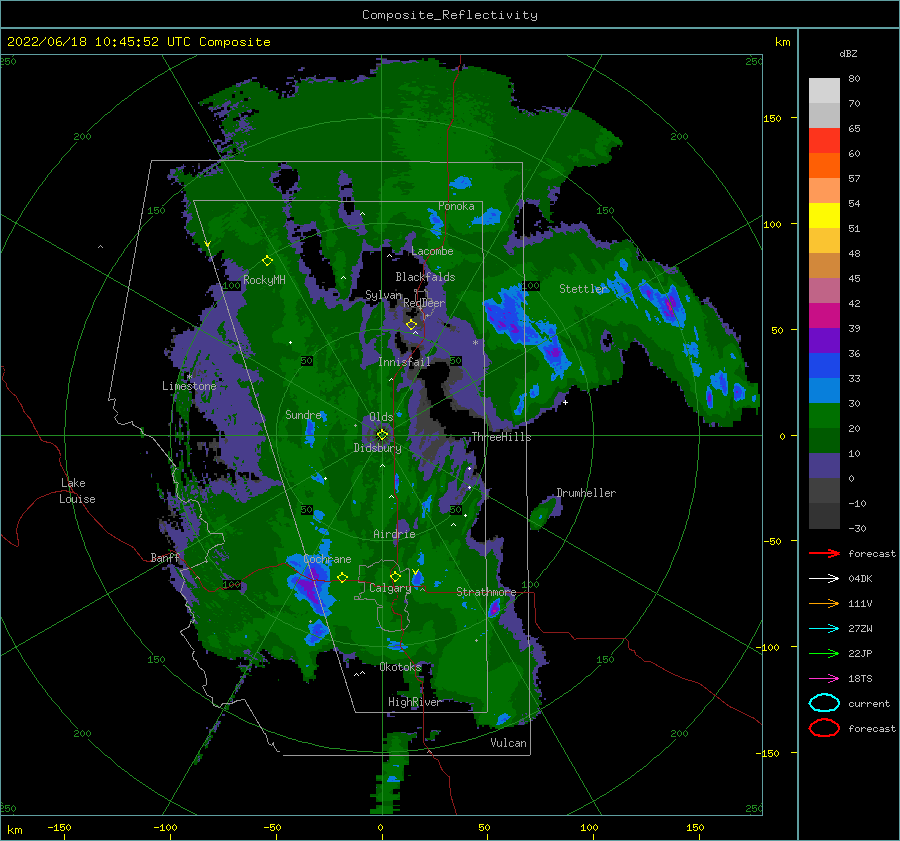This screenshot has height=841, width=900.
Task: Click the 04DK legend label
Action: coord(860,579)
